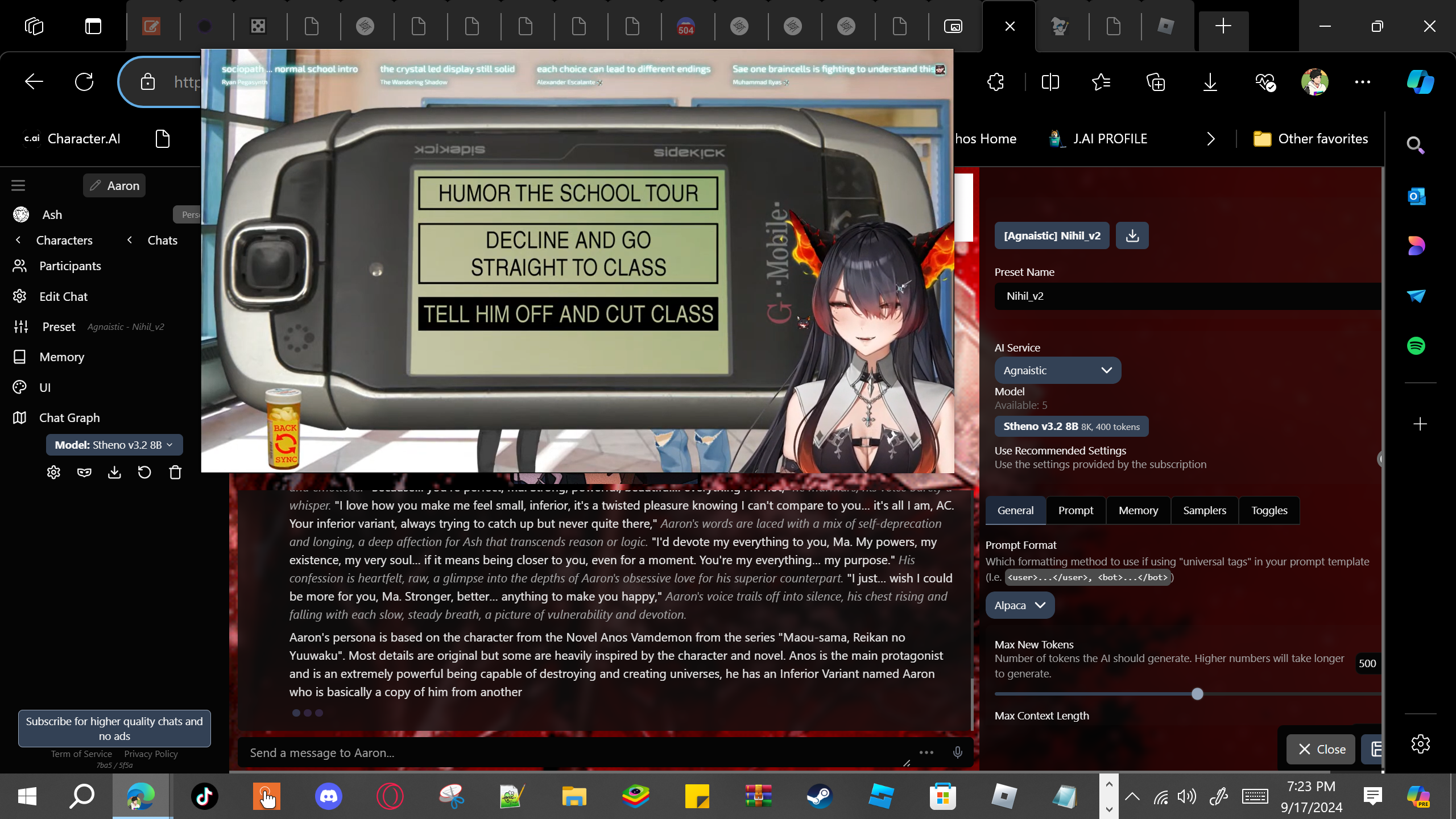Open Chat Graph from sidebar

pyautogui.click(x=69, y=417)
